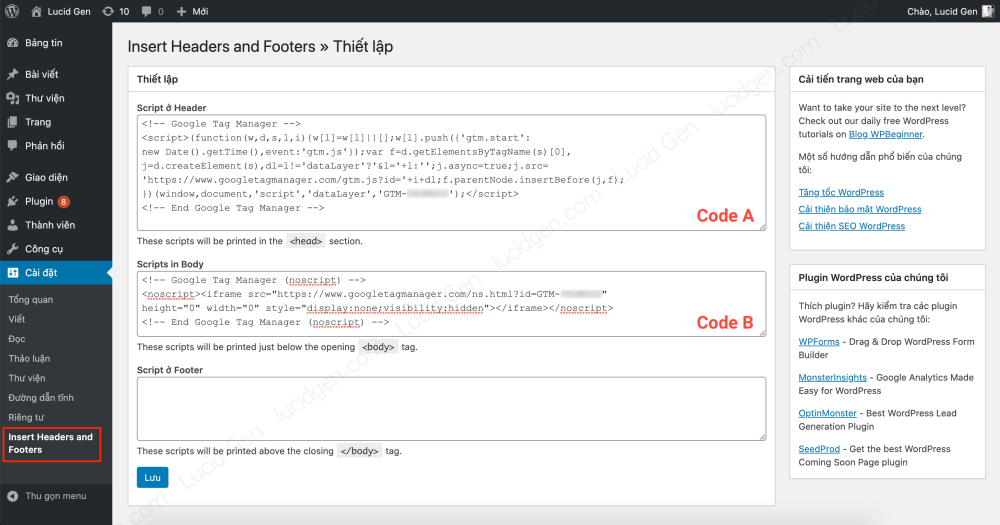This screenshot has height=525, width=1000.
Task: Click the Giao diện brush icon
Action: point(13,177)
